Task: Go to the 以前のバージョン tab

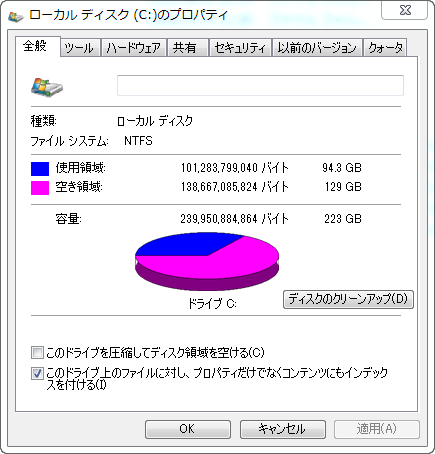Action: pos(317,48)
